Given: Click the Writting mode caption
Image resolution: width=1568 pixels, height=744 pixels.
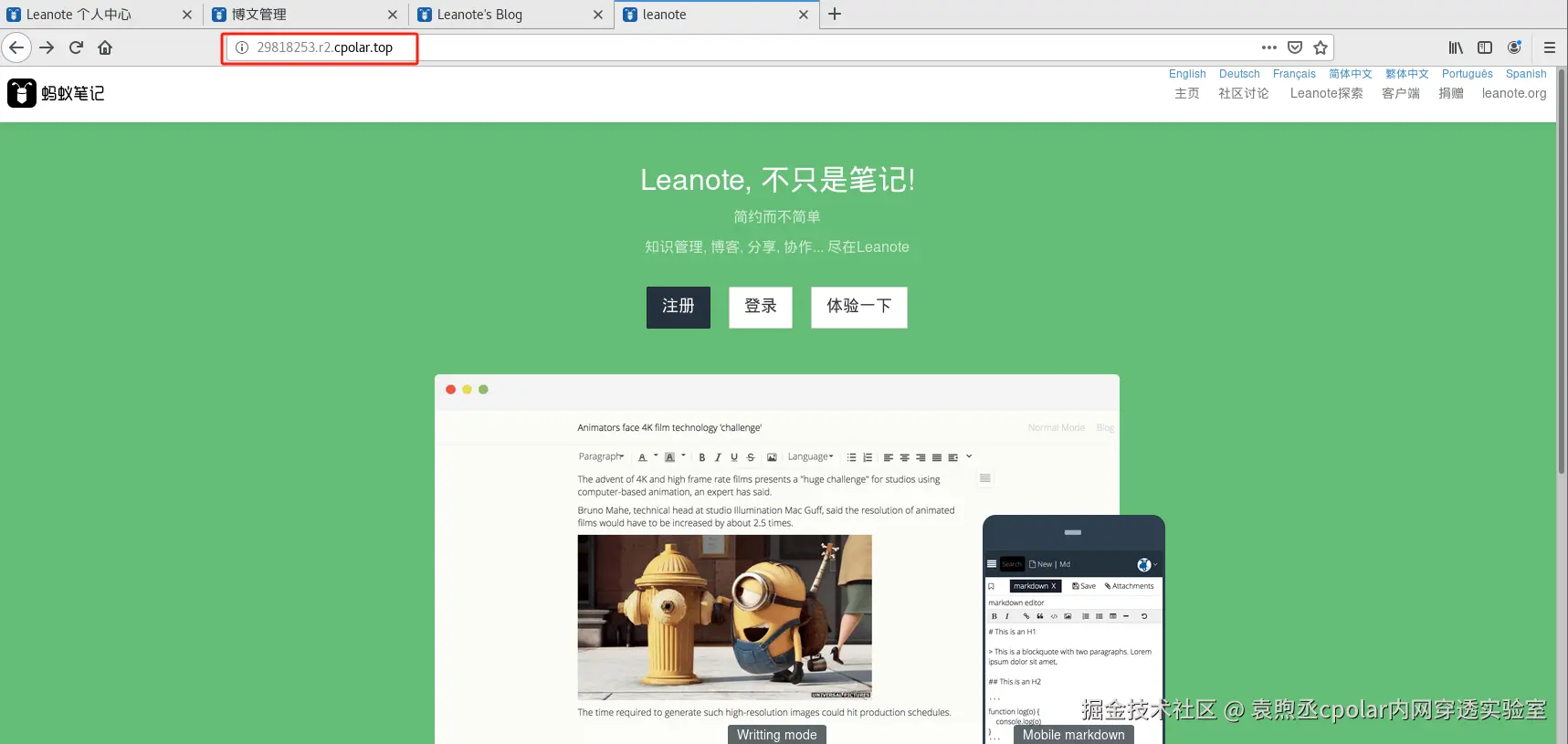Looking at the screenshot, I should tap(777, 735).
